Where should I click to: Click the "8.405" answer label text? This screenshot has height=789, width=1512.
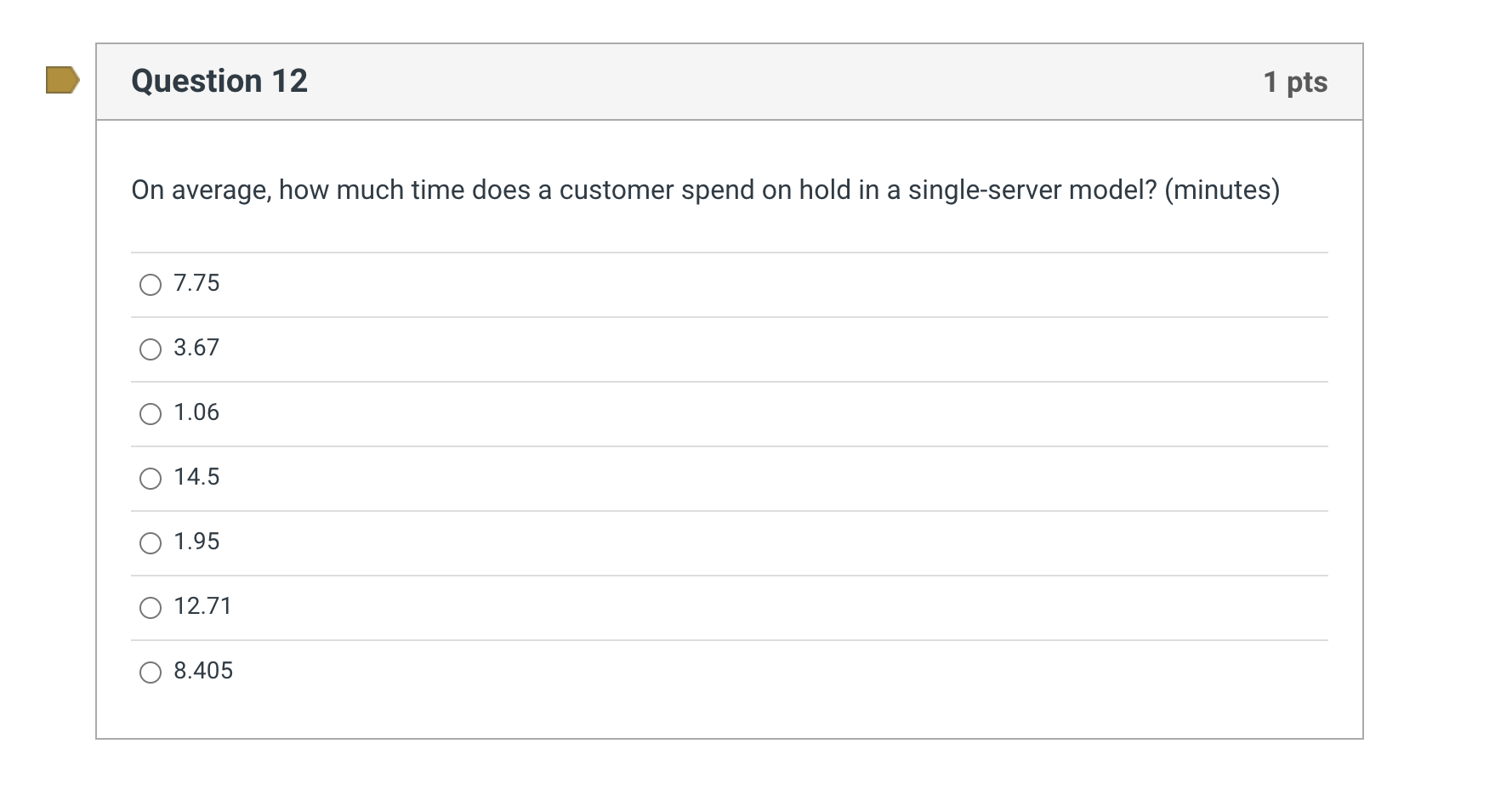coord(203,671)
